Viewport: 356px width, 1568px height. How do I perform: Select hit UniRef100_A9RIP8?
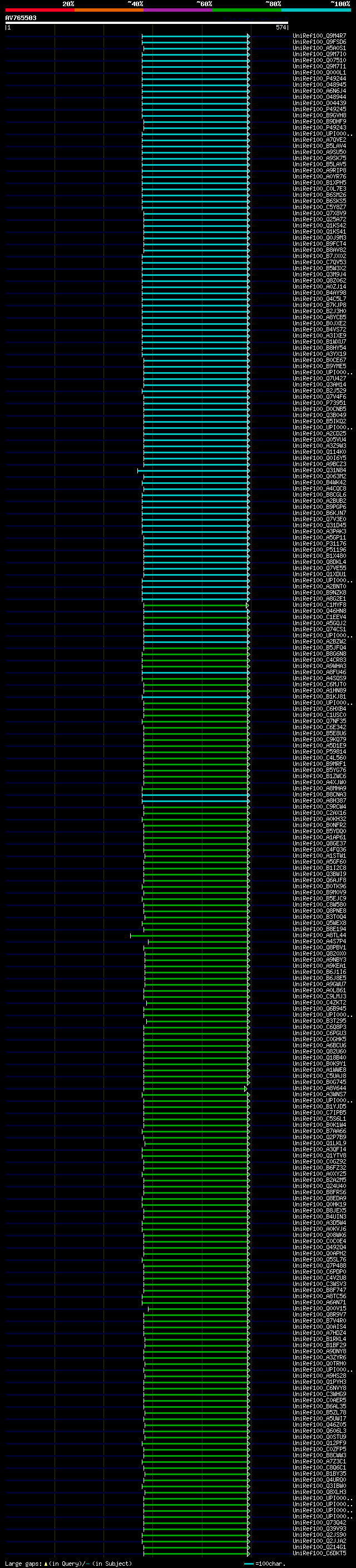pyautogui.click(x=319, y=170)
